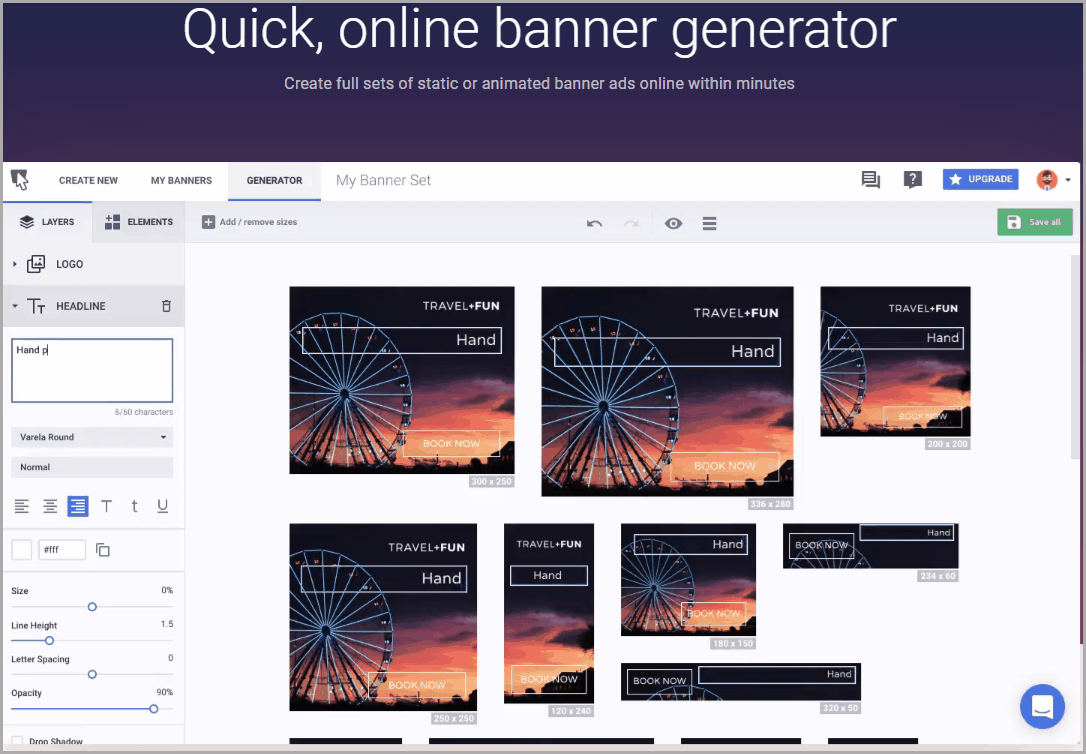Select the 250 x 250 banner preview

(x=383, y=617)
